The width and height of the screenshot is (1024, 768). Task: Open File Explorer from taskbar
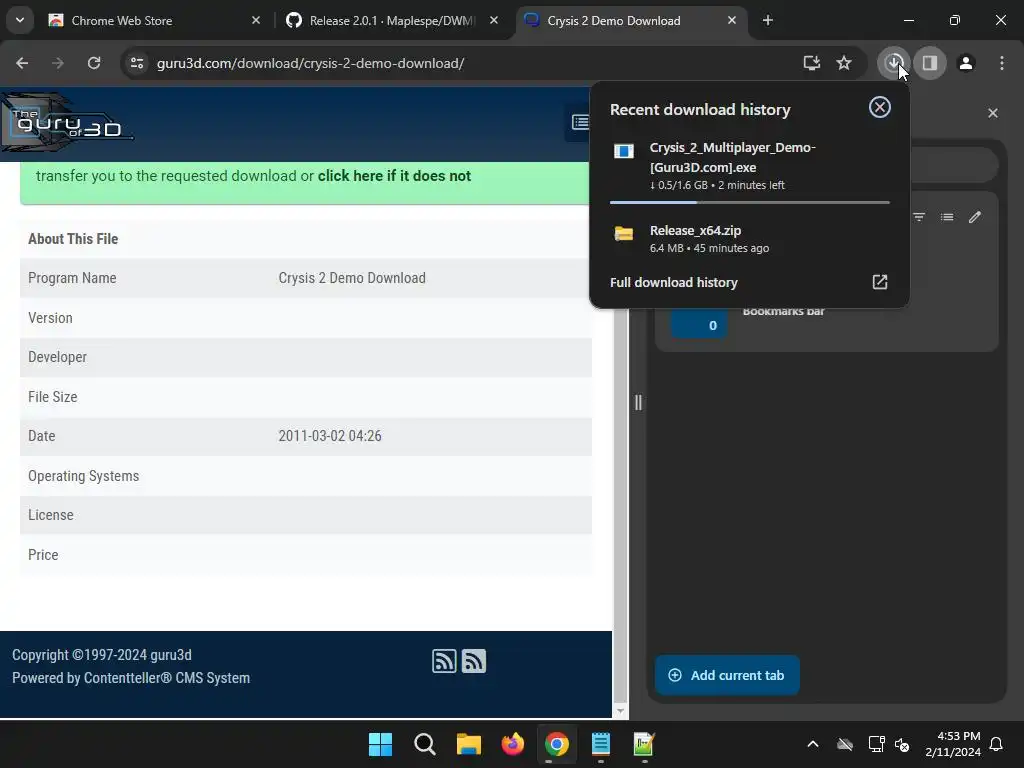coord(468,744)
